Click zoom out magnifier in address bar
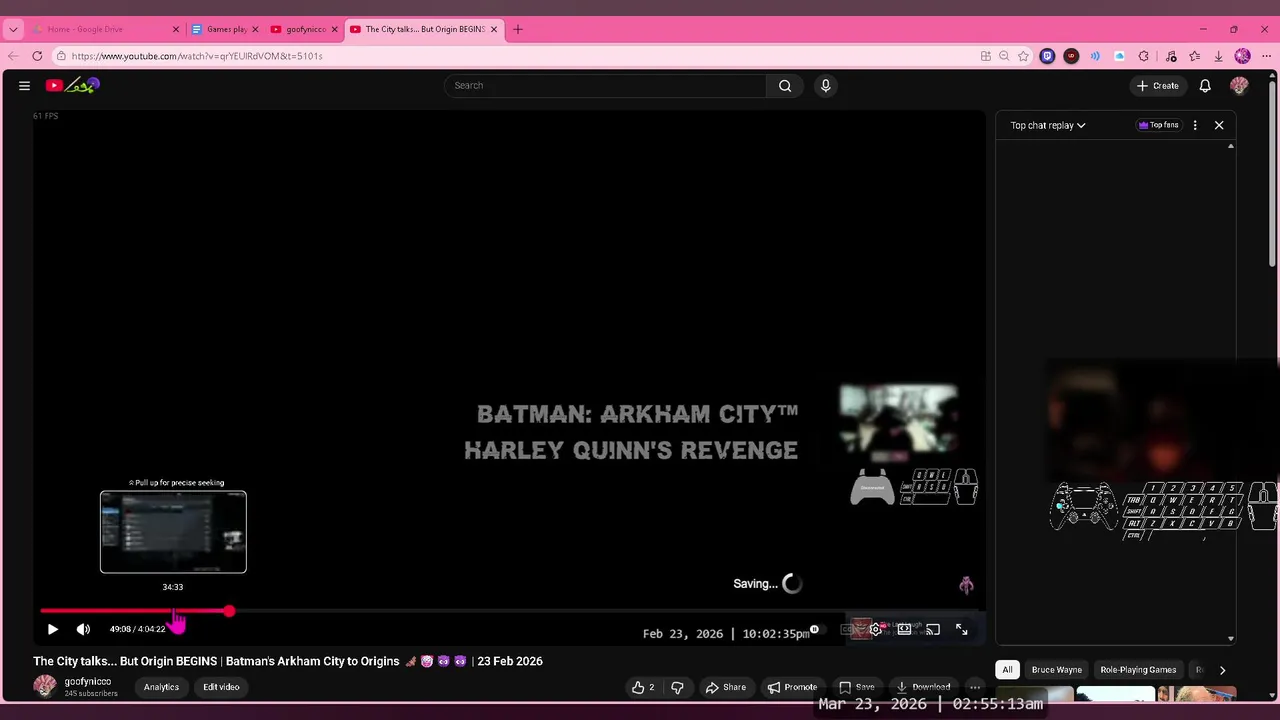The width and height of the screenshot is (1280, 720). pos(1004,56)
